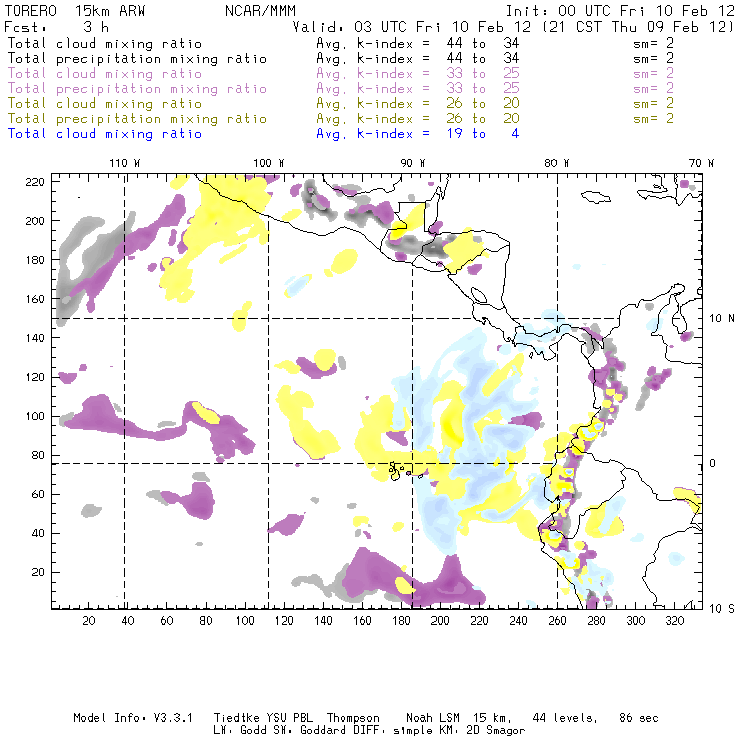Select the 'NCAR/MMM' header label

point(261,11)
